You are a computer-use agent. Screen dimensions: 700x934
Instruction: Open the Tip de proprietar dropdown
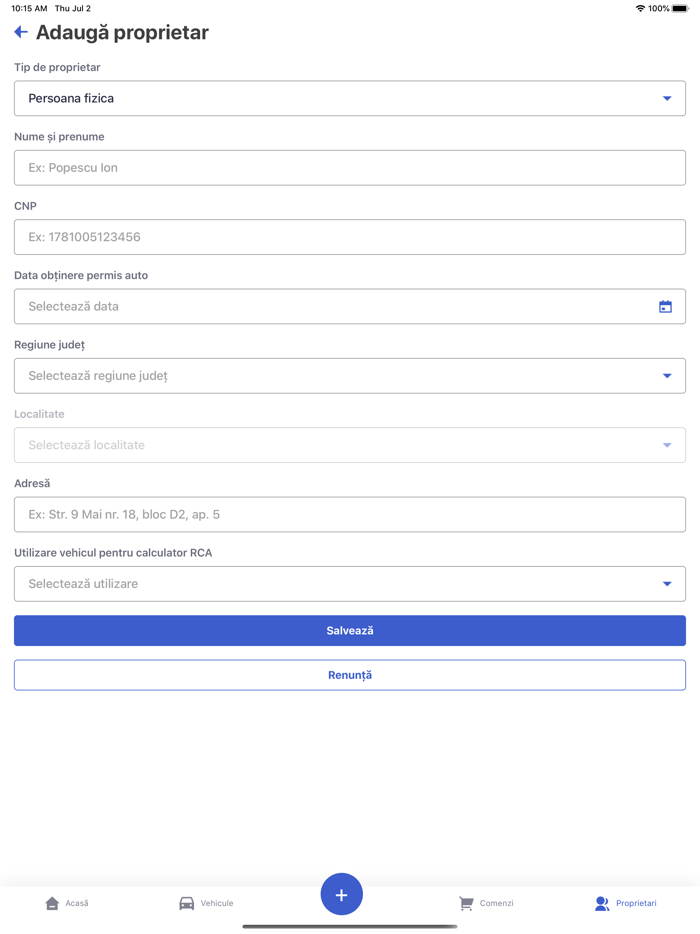(x=350, y=98)
